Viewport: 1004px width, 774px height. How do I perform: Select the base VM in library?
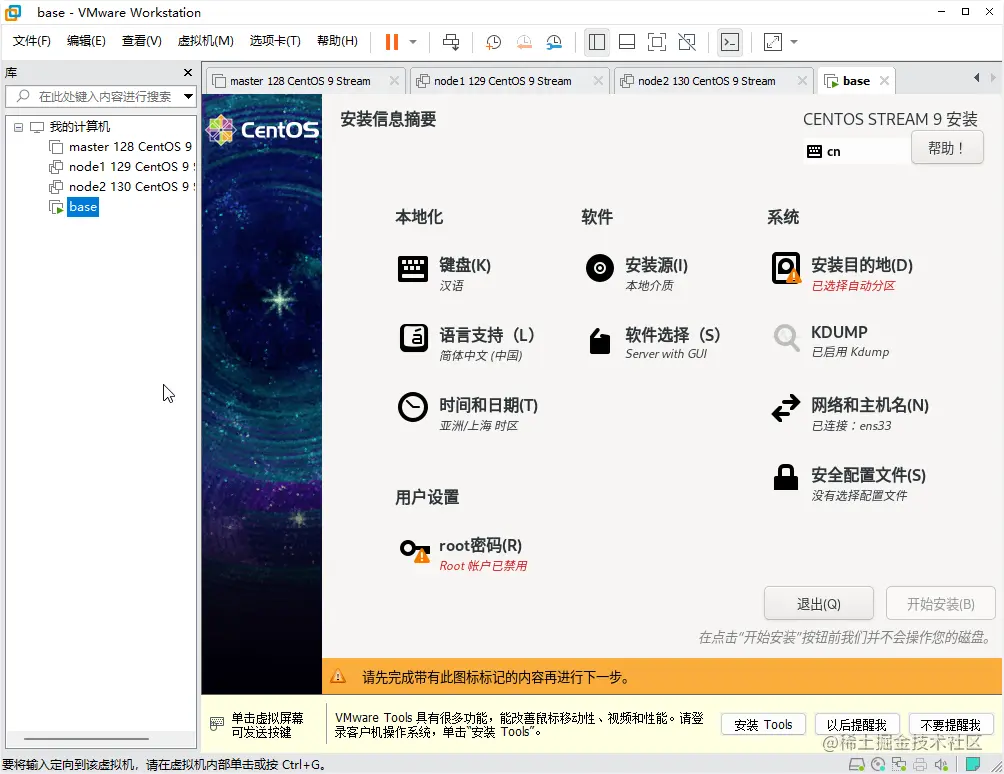(x=83, y=207)
